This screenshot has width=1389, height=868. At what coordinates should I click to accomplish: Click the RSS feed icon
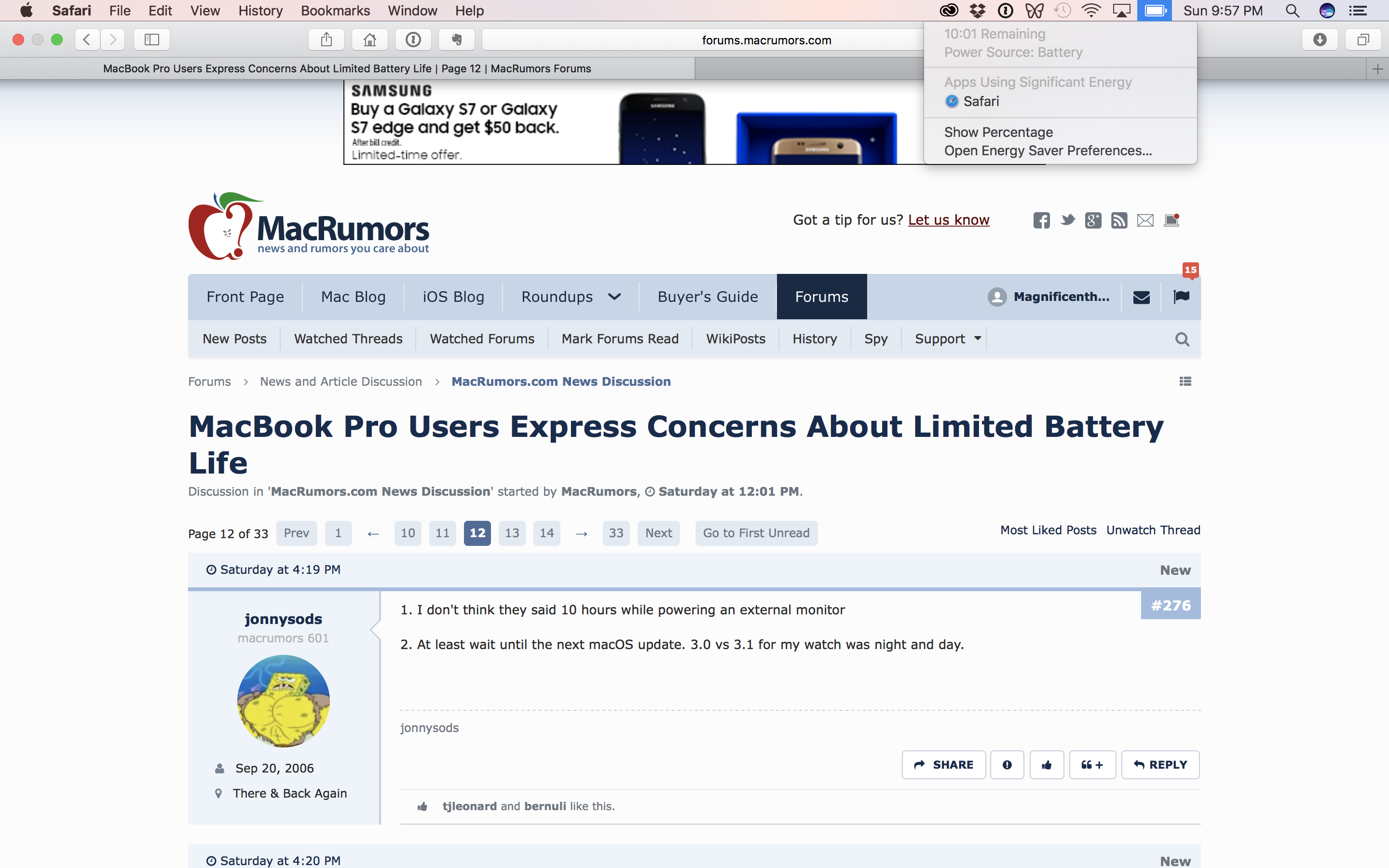(1118, 220)
